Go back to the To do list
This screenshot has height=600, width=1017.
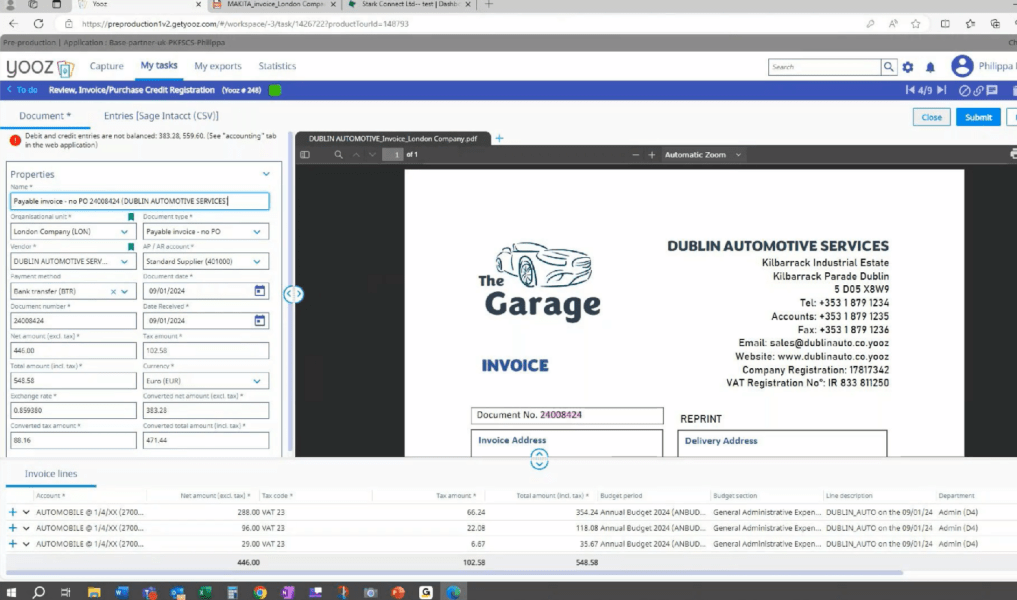click(x=22, y=90)
